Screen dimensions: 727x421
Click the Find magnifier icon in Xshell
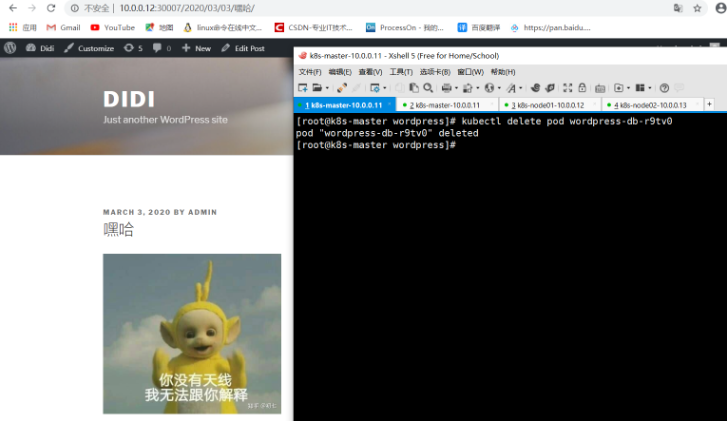pos(428,88)
